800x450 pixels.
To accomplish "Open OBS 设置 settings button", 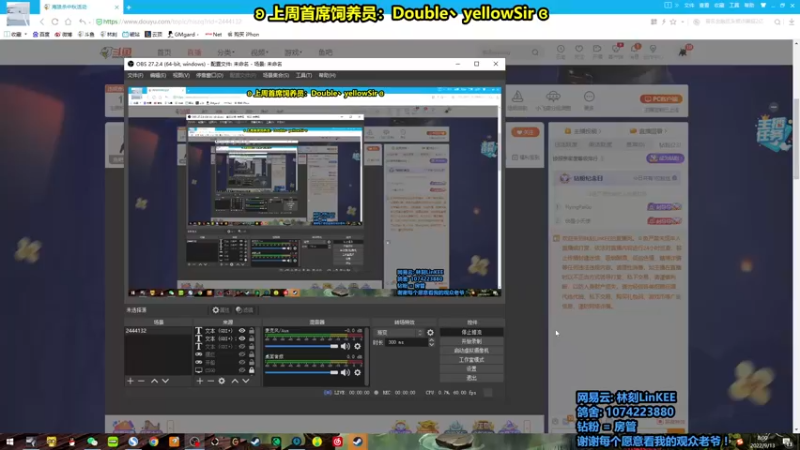I will (471, 369).
